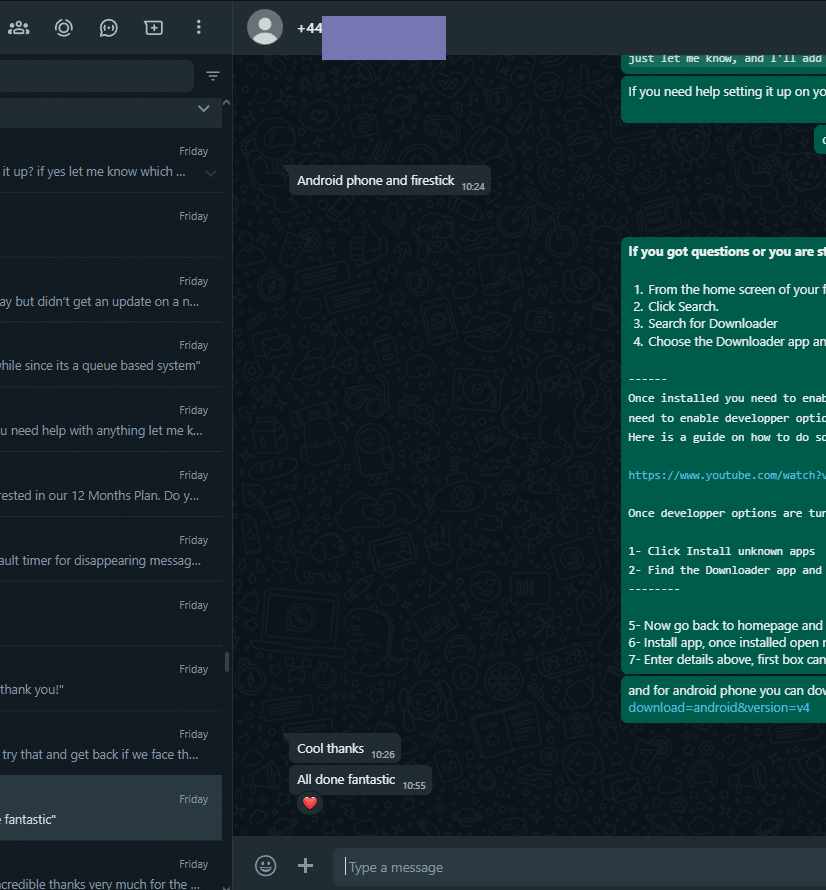Expand the archived section chevron
Image resolution: width=826 pixels, height=890 pixels.
(x=204, y=108)
